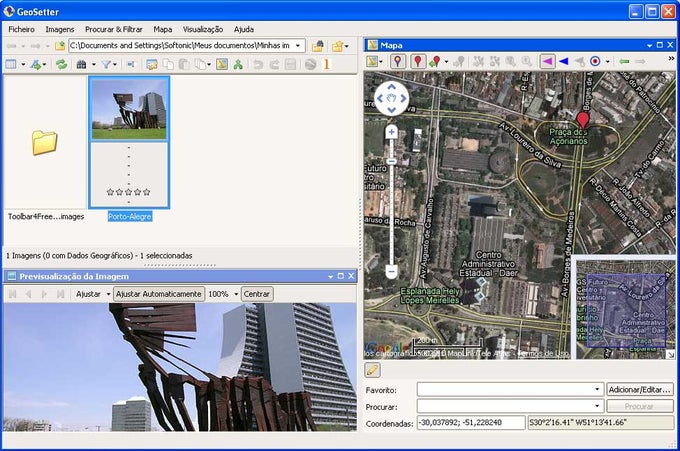The height and width of the screenshot is (451, 680).
Task: Toggle the outlined pin marker button on map toolbar
Action: click(x=398, y=61)
